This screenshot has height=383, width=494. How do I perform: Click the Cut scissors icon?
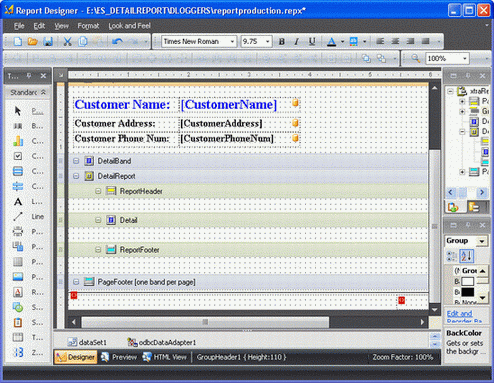[x=68, y=42]
